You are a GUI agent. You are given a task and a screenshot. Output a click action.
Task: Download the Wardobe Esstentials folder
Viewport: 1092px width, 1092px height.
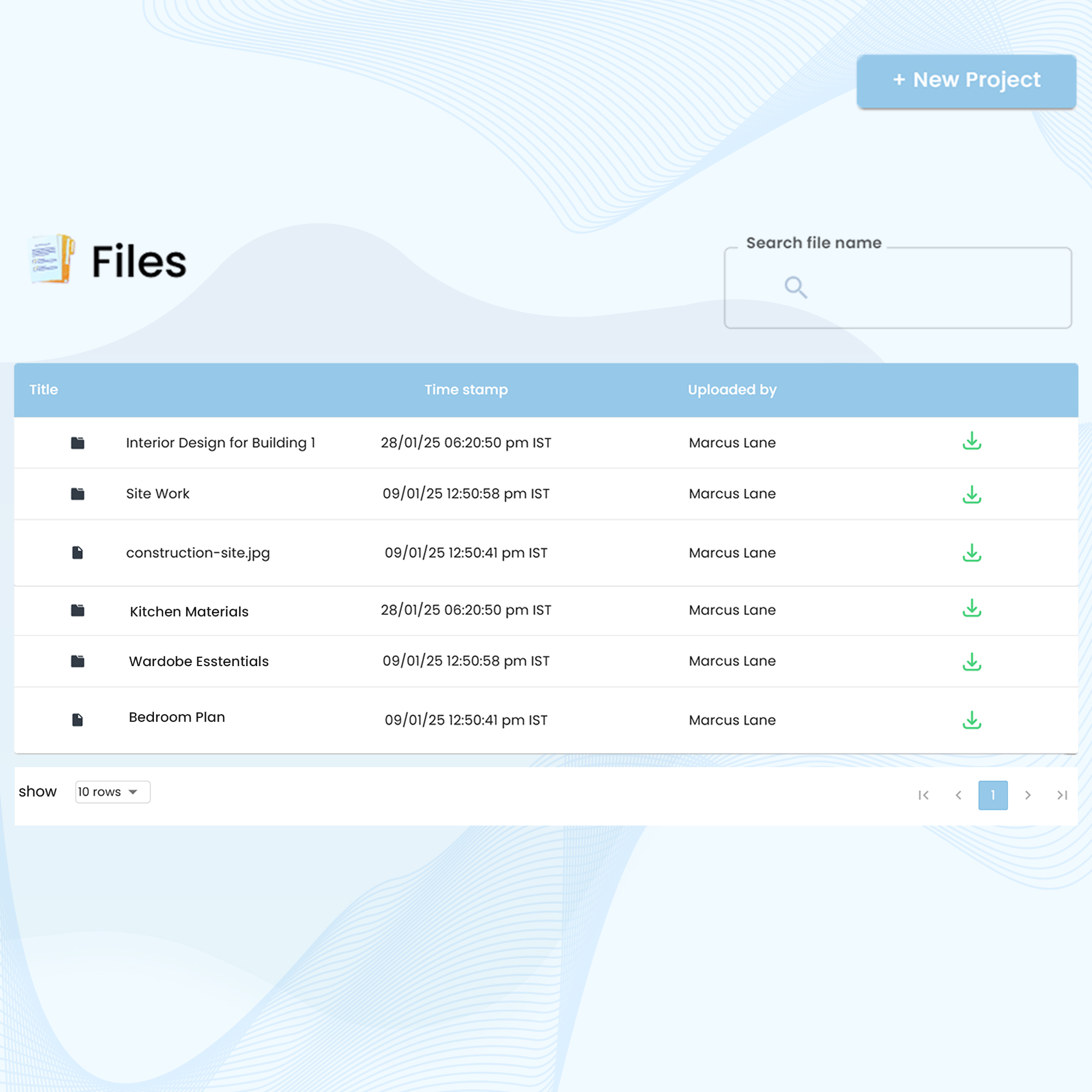[x=972, y=662]
